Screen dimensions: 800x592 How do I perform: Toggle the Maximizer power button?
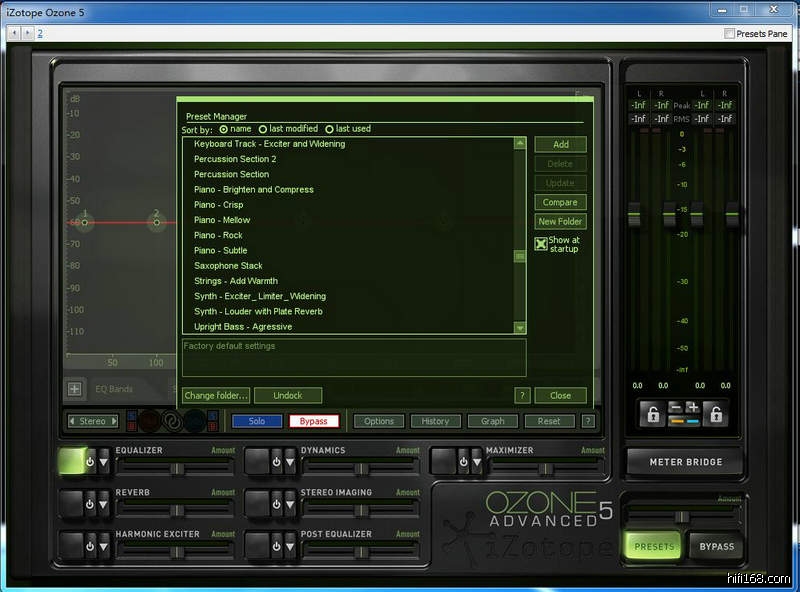[x=462, y=462]
